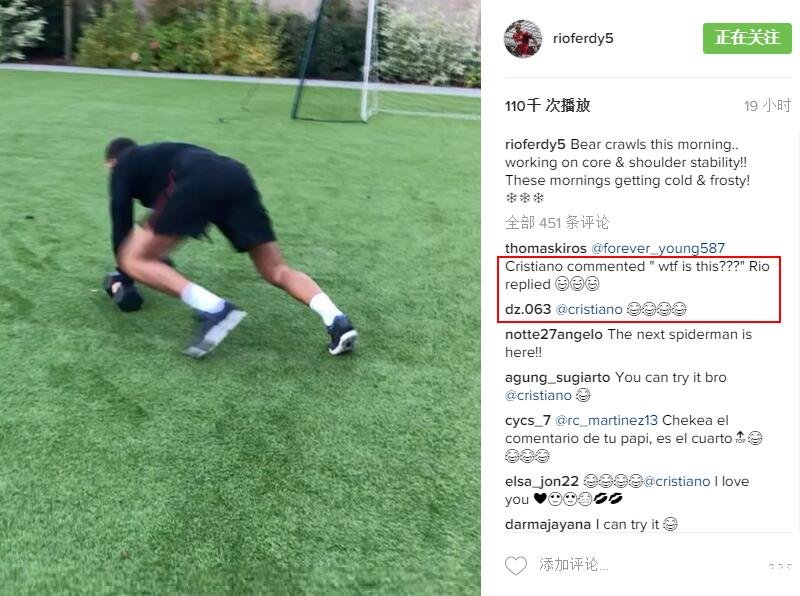Screen dimensions: 800x596
Task: Play the bear crawl video
Action: pos(240,298)
